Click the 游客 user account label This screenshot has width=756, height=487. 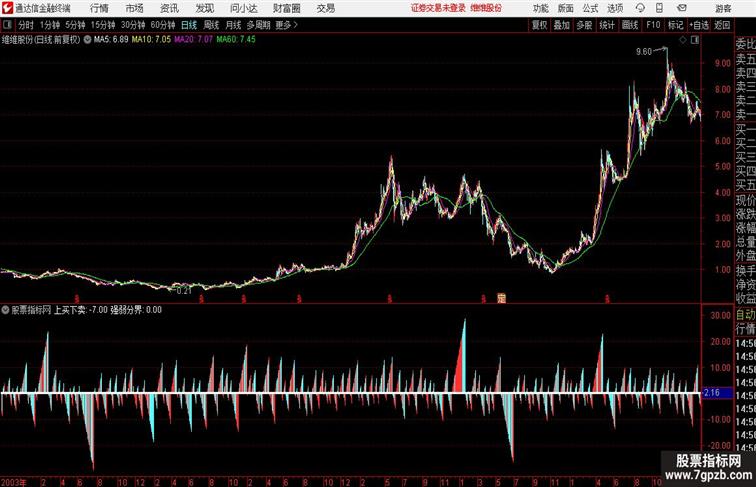[723, 8]
